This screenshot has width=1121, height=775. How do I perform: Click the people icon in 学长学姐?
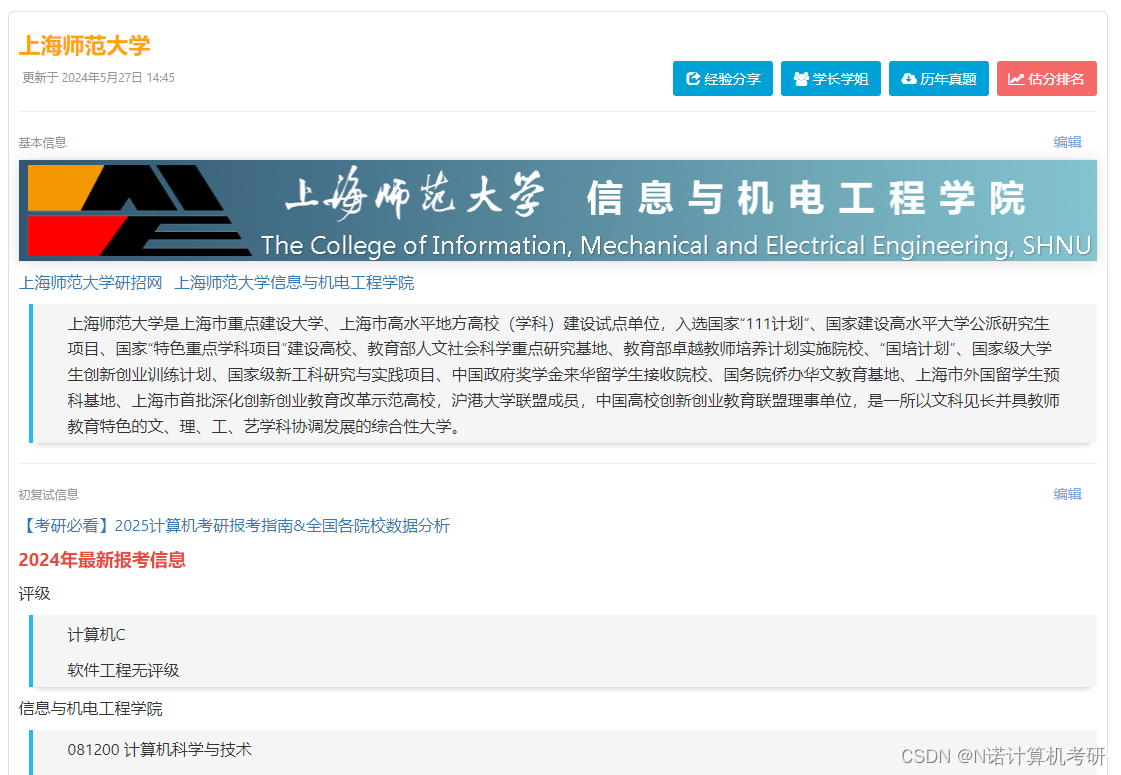tap(801, 79)
